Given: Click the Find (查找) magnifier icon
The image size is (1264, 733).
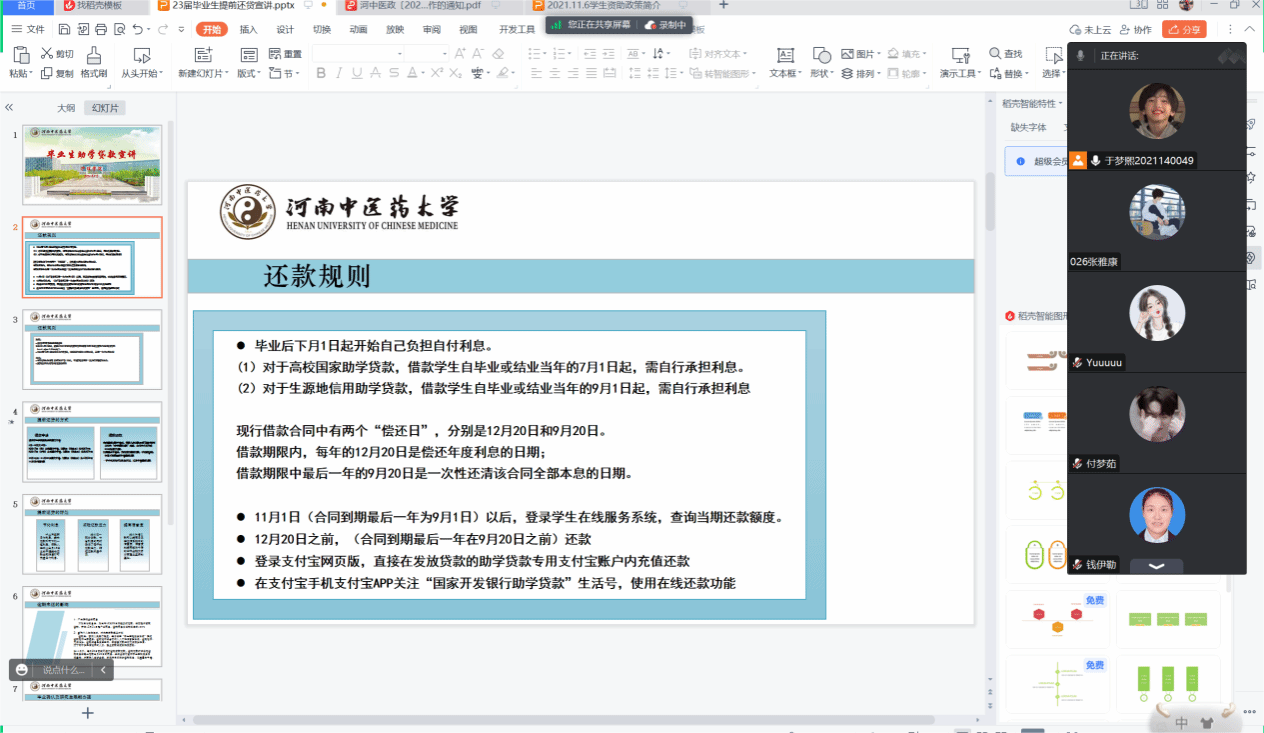Looking at the screenshot, I should [995, 54].
